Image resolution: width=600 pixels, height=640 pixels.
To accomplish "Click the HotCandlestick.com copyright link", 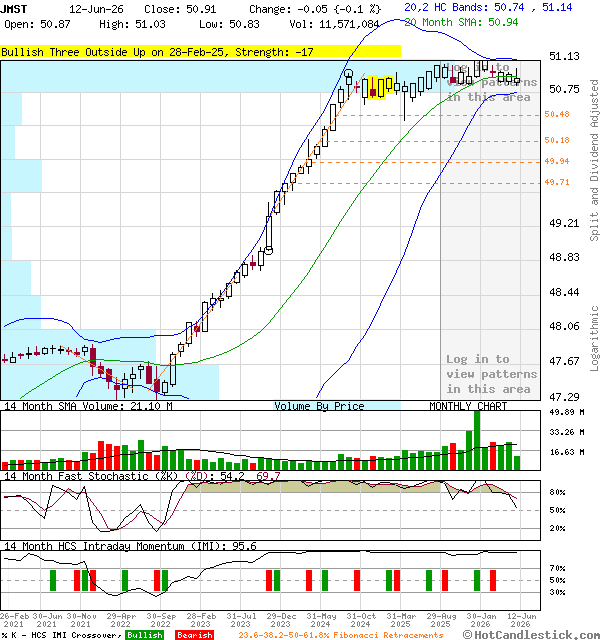I will [x=531, y=635].
